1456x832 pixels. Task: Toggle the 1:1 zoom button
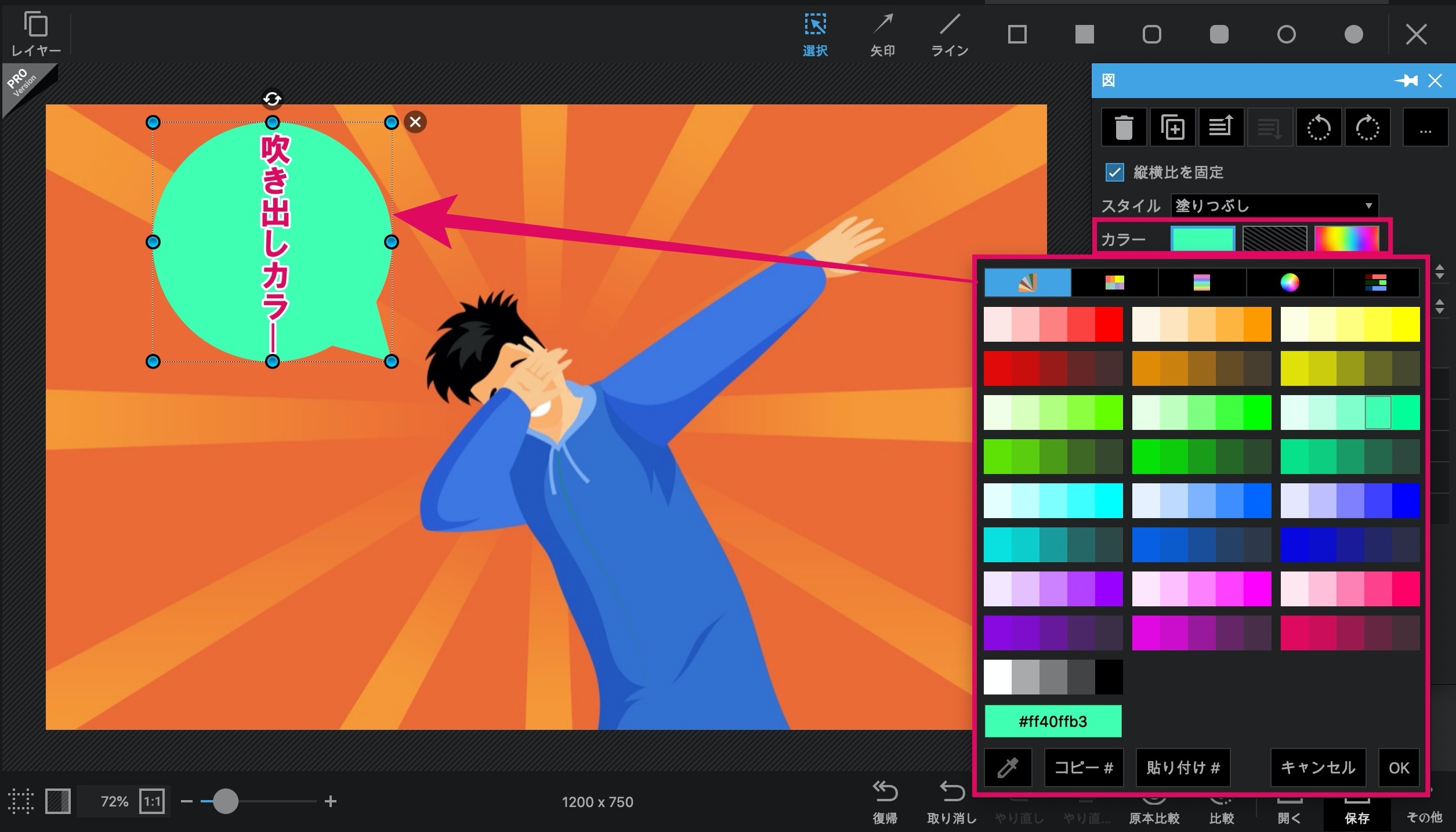152,801
